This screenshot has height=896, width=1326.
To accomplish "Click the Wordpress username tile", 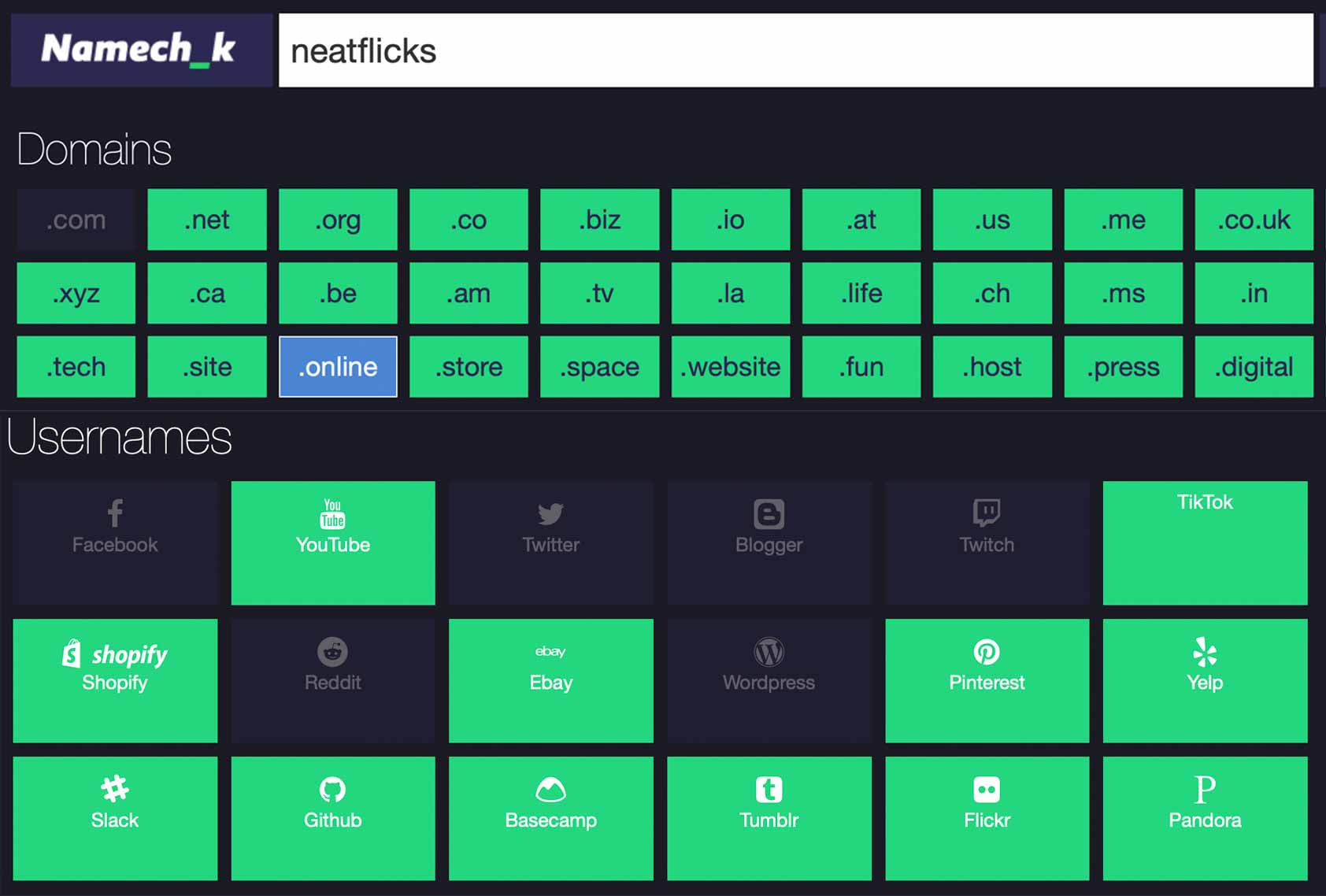I will [x=769, y=681].
